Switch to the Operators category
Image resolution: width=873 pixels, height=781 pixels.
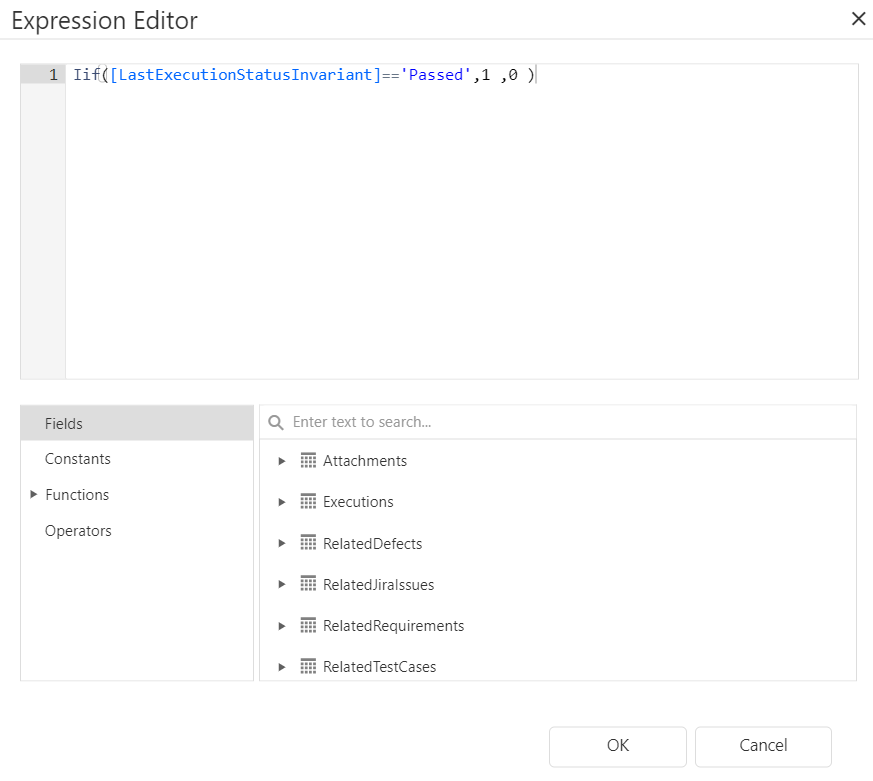(78, 531)
